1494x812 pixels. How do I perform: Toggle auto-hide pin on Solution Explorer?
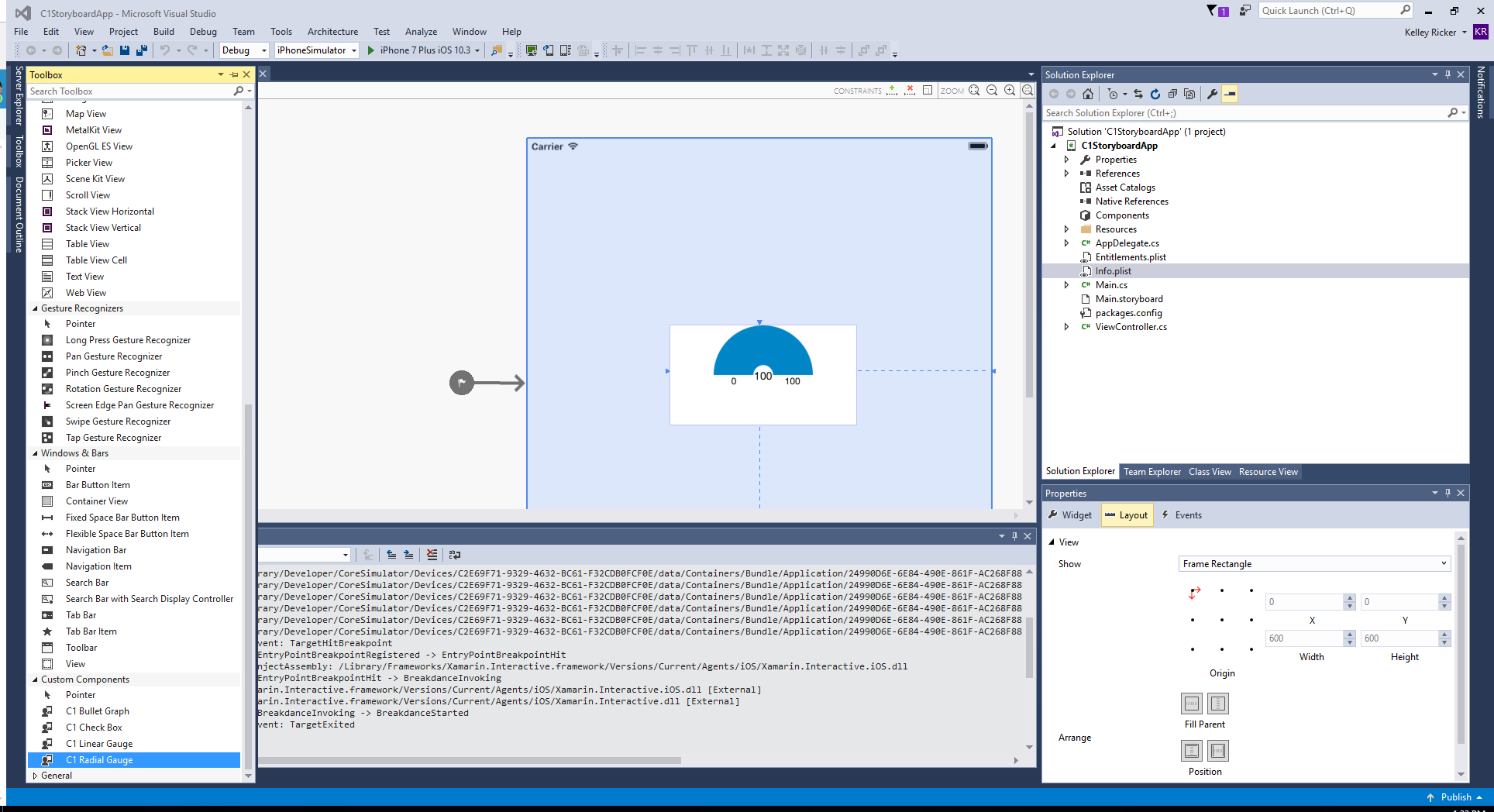pyautogui.click(x=1448, y=74)
